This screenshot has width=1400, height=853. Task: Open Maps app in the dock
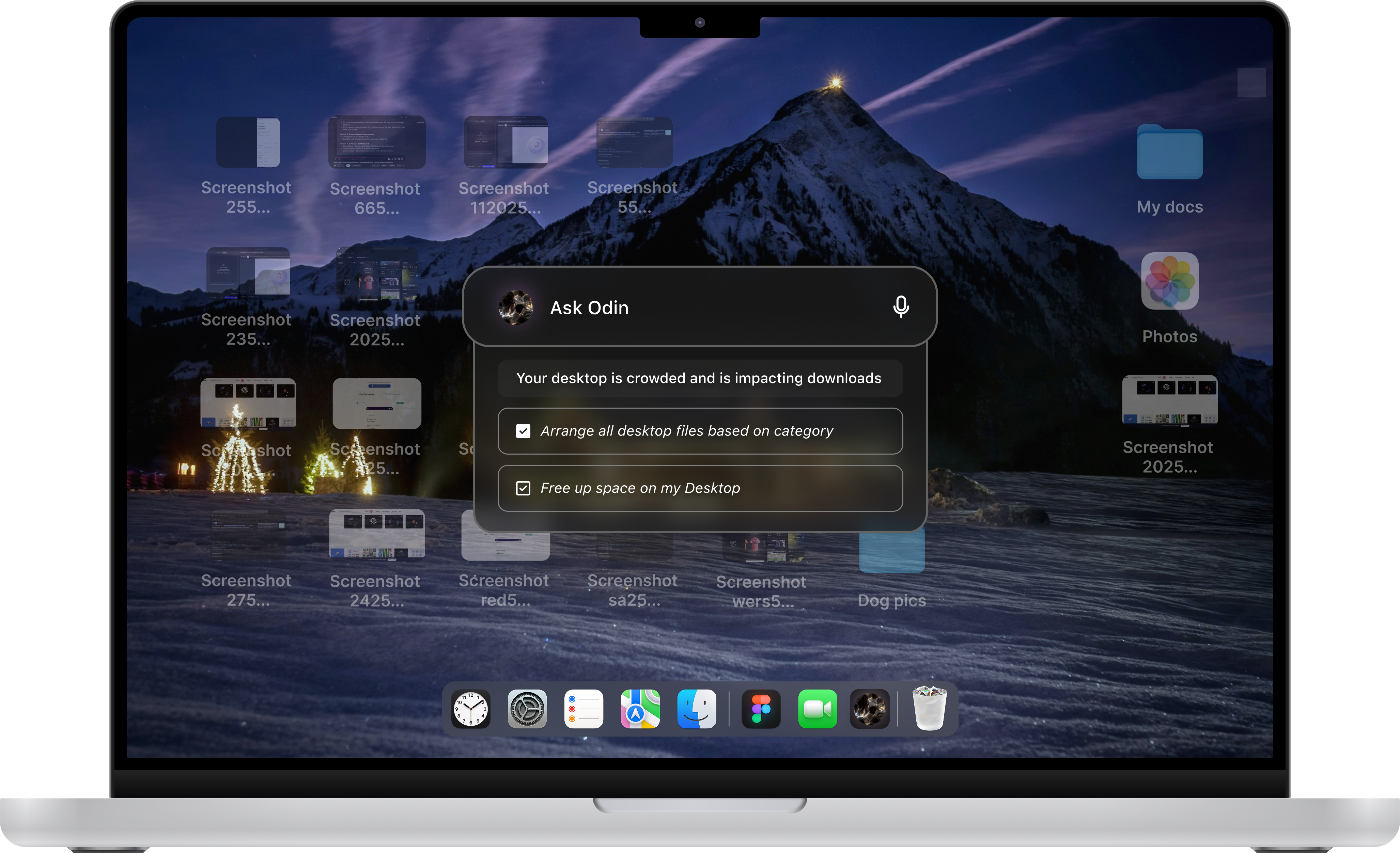coord(640,709)
